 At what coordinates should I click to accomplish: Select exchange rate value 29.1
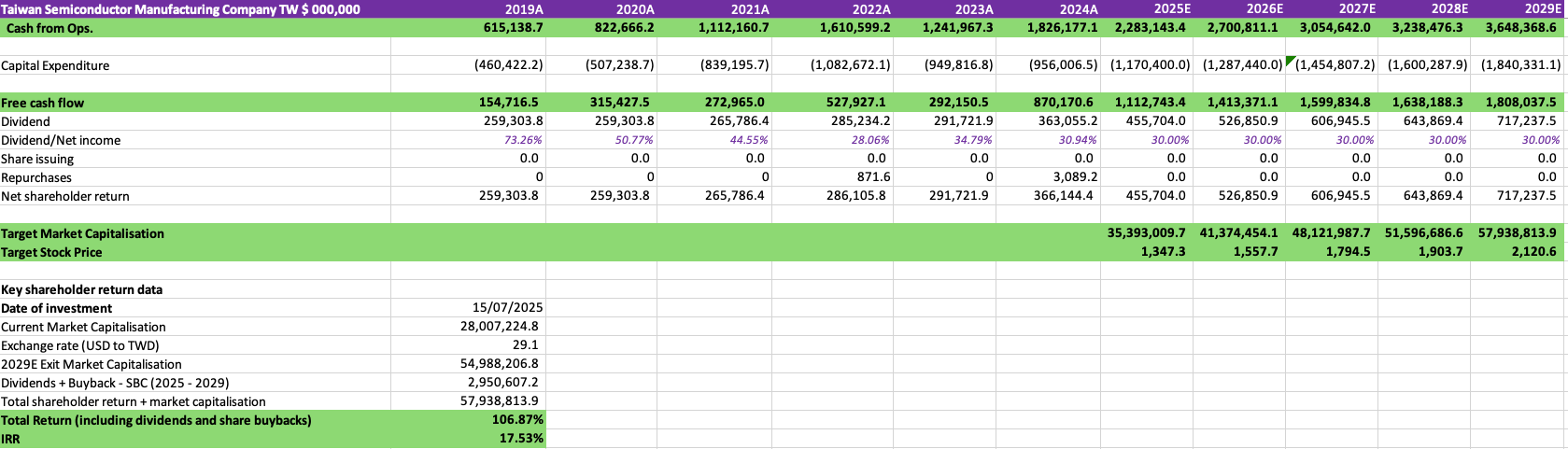(x=525, y=345)
